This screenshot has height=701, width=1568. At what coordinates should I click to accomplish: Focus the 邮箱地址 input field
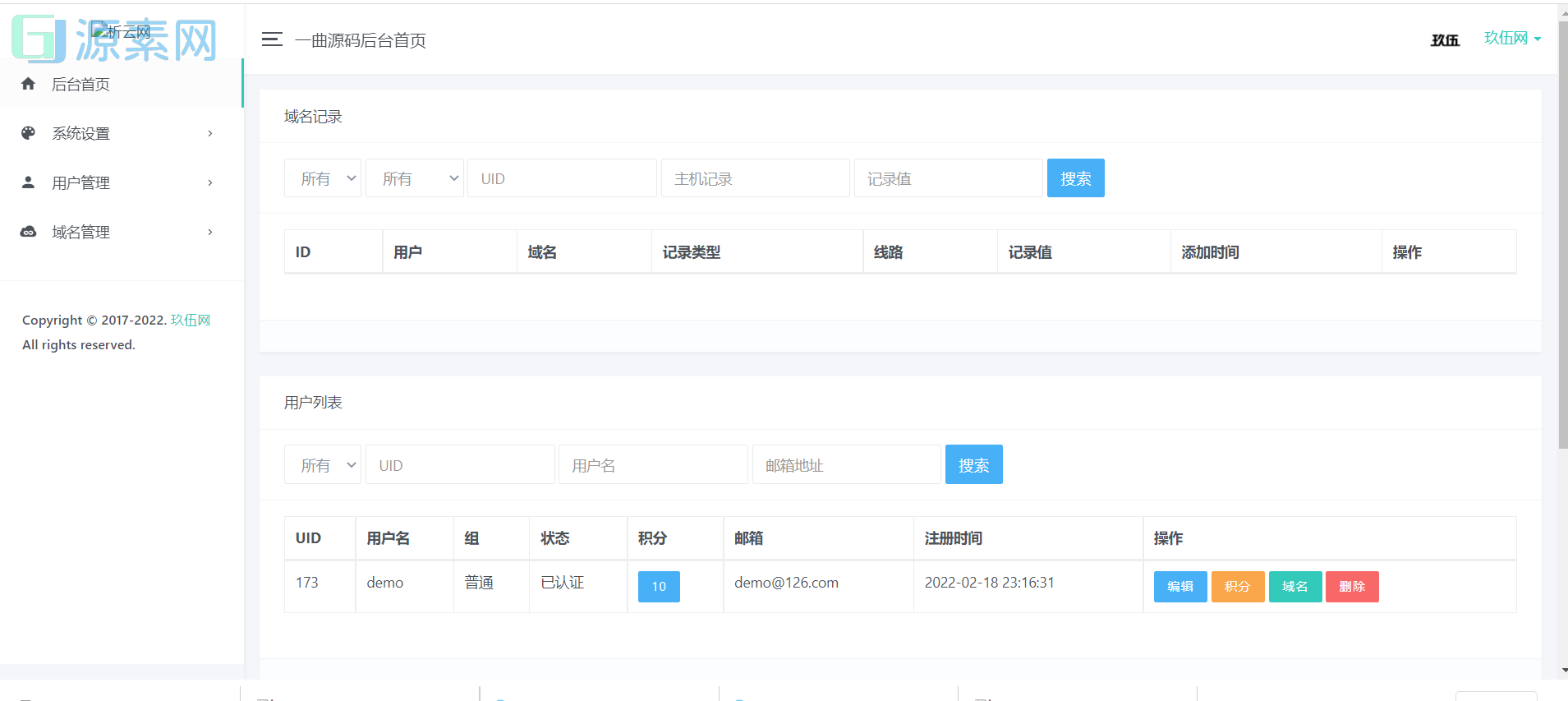pos(847,465)
